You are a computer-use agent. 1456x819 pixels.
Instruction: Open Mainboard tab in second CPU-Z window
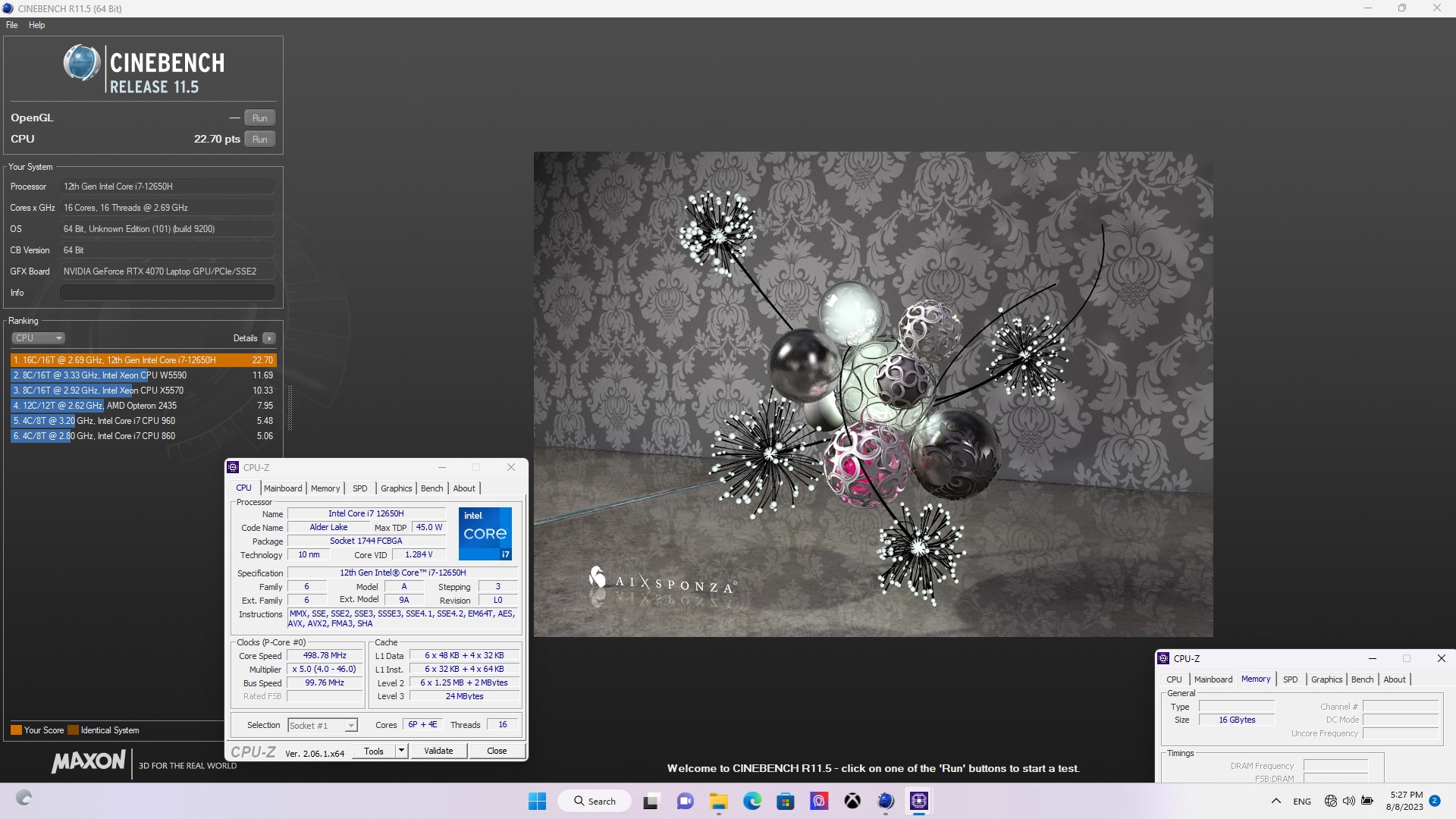pos(1213,679)
